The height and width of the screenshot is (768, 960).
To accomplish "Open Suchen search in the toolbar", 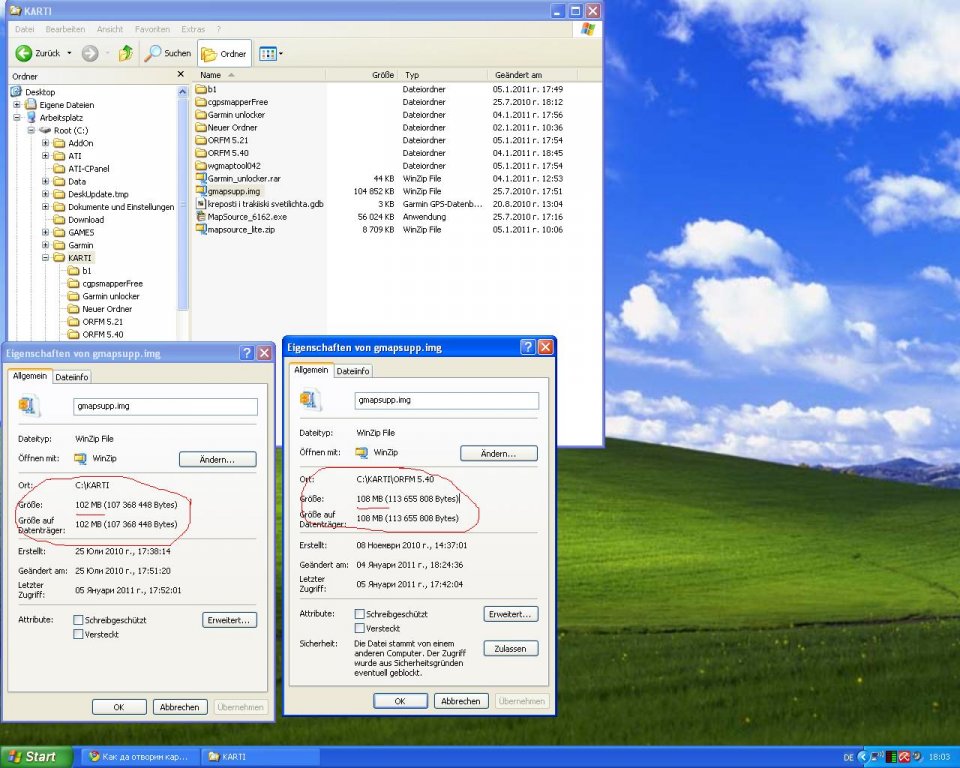I will (x=167, y=53).
